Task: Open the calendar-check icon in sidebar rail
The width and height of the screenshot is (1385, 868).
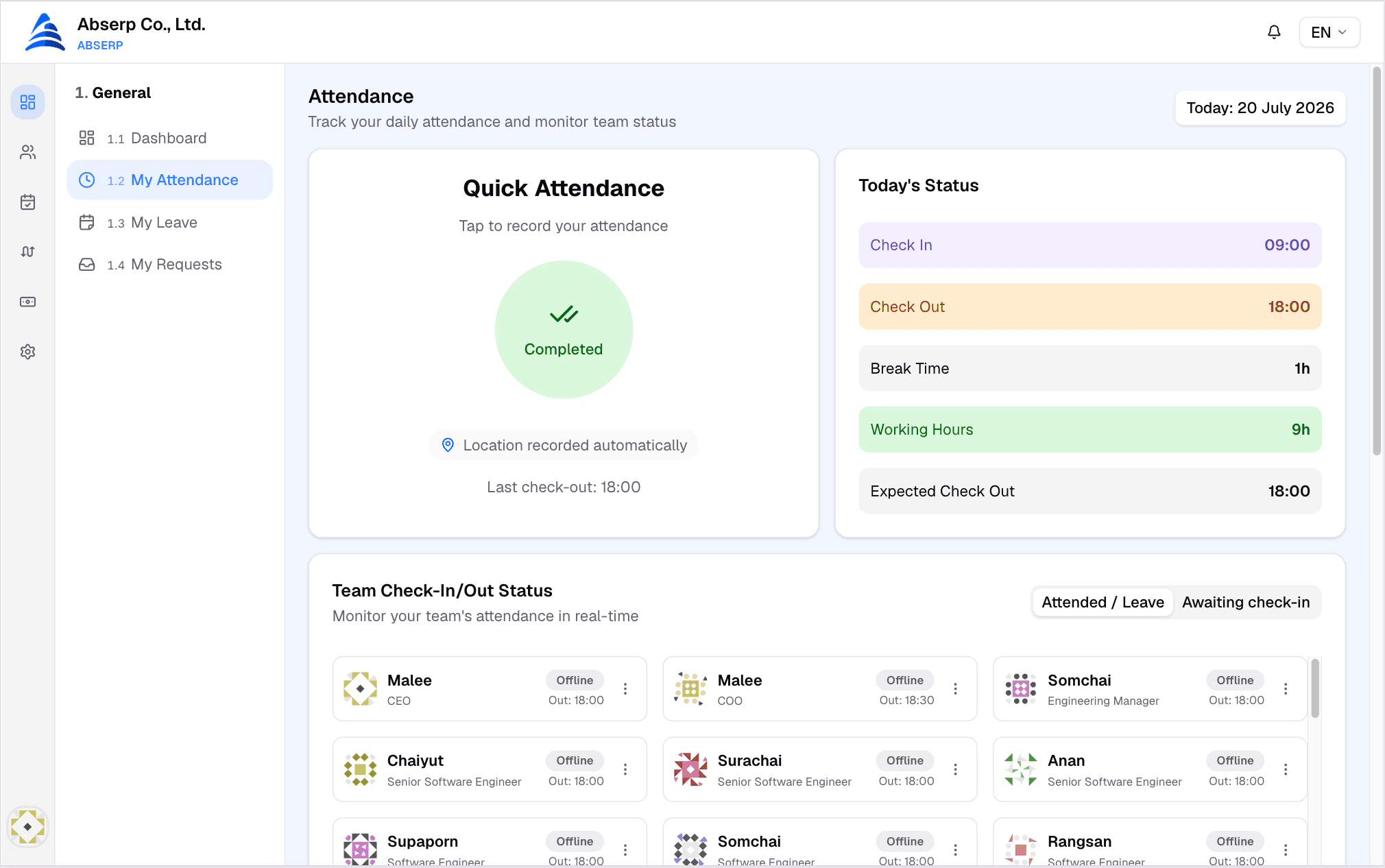Action: [x=28, y=202]
